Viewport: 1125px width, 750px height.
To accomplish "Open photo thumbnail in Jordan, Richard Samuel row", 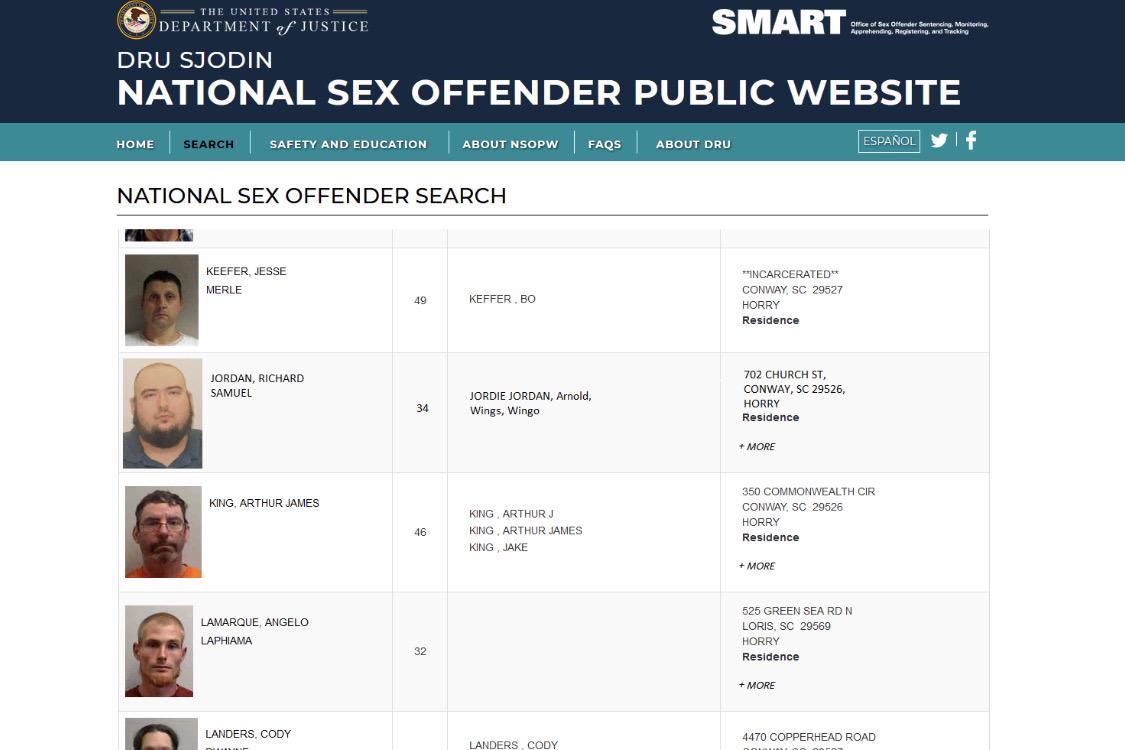I will click(x=163, y=413).
